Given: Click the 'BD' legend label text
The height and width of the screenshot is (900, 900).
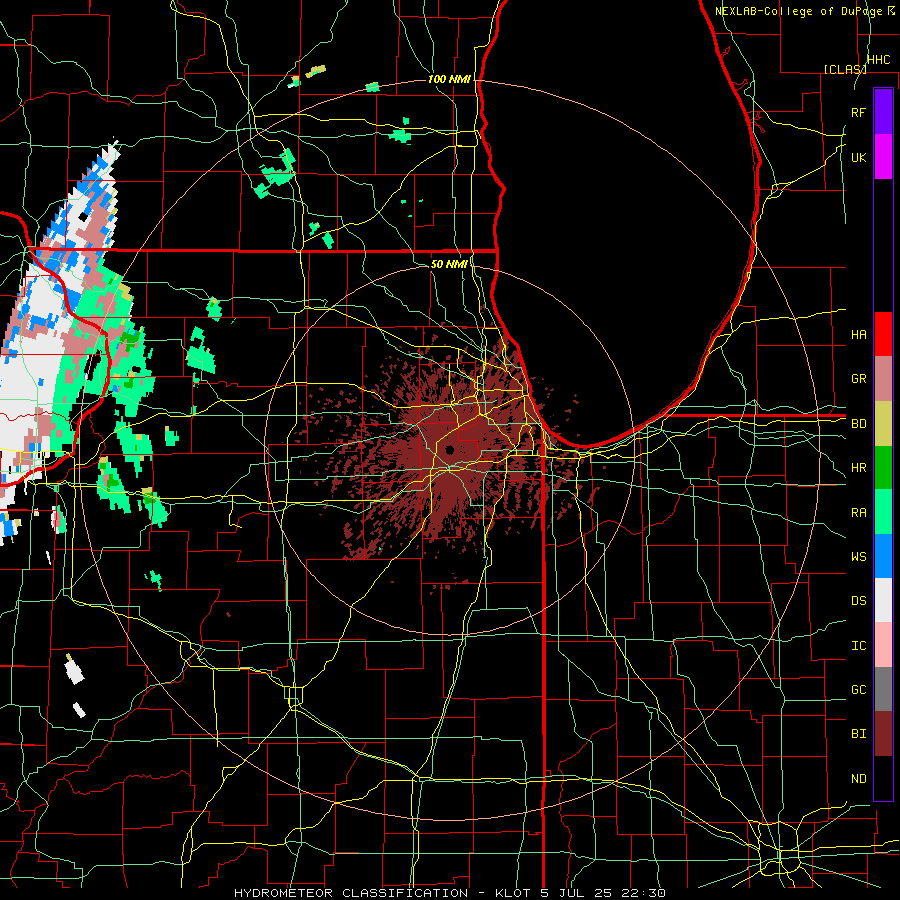Looking at the screenshot, I should pos(859,424).
